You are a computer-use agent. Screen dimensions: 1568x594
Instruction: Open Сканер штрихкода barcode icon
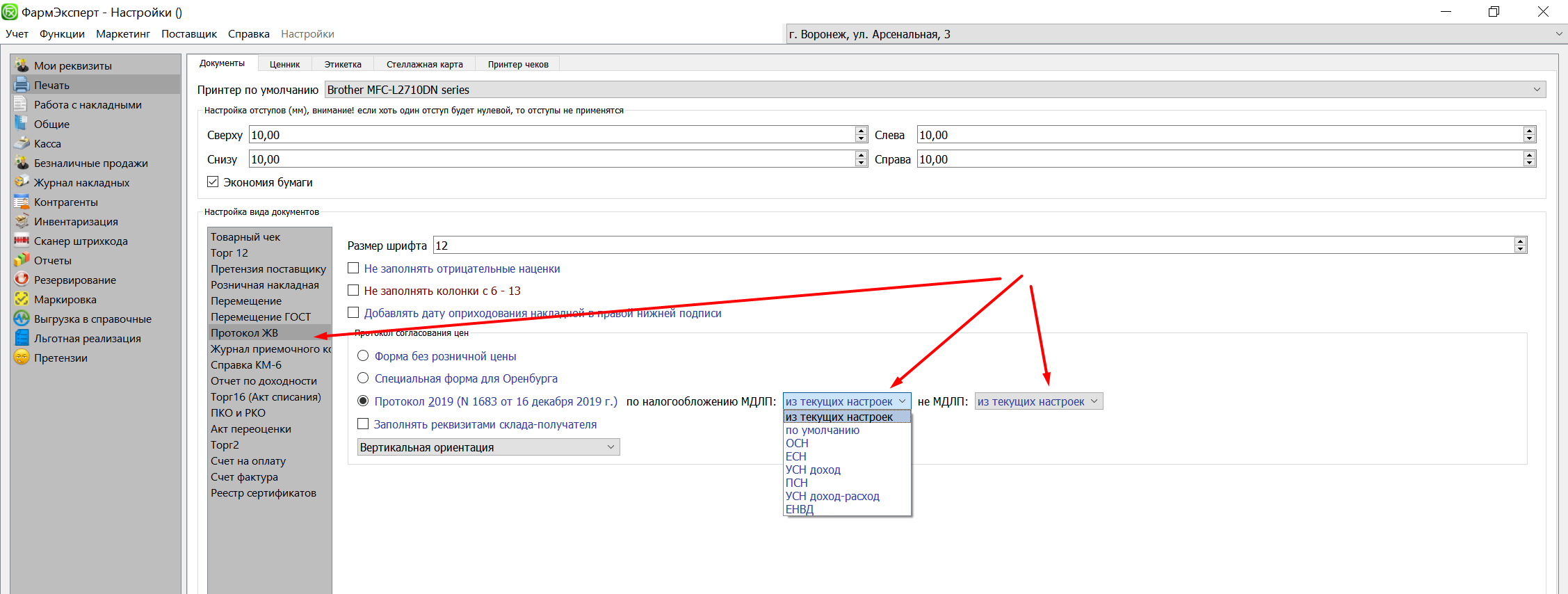pyautogui.click(x=22, y=241)
